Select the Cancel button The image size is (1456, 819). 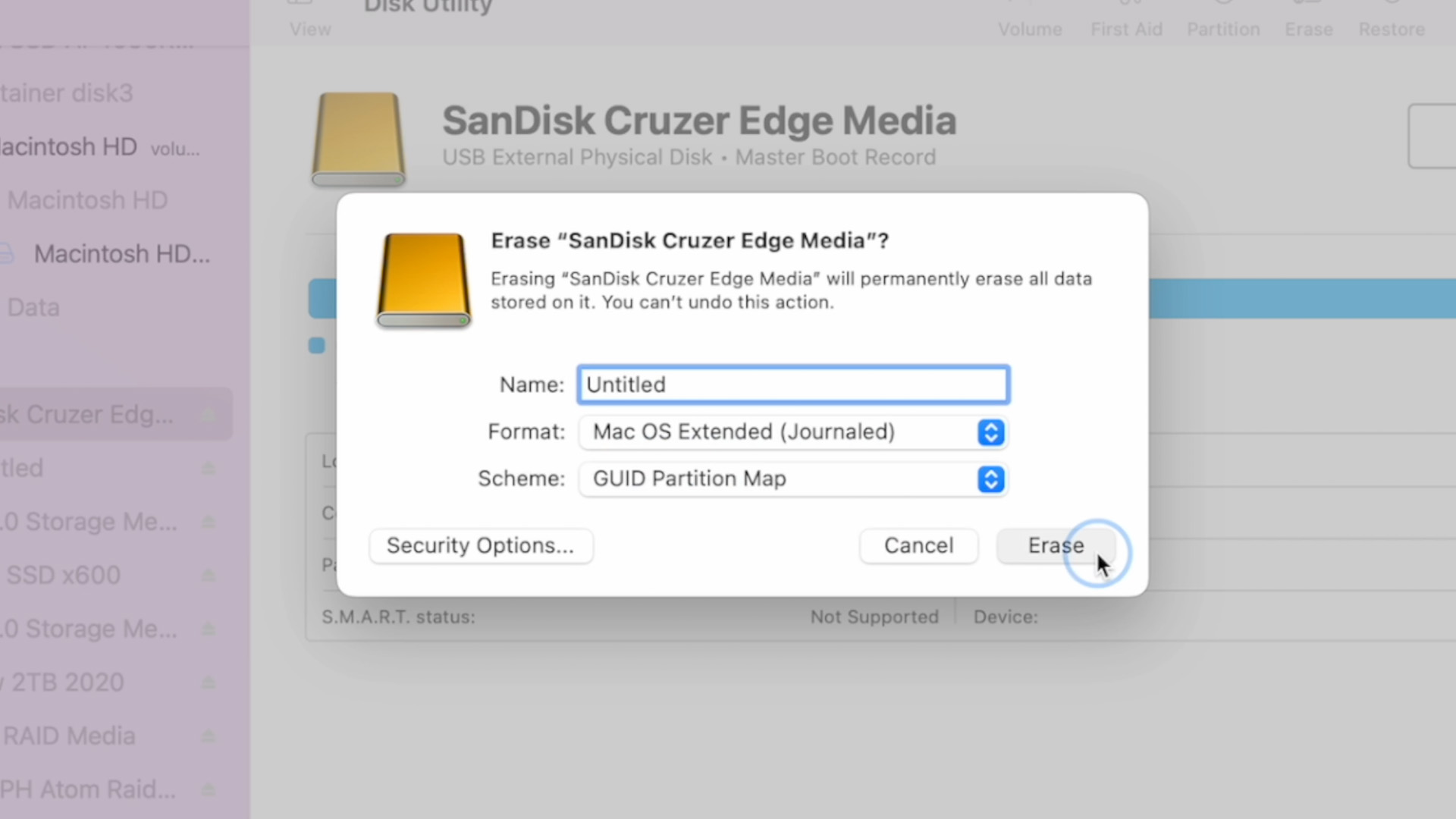tap(918, 545)
